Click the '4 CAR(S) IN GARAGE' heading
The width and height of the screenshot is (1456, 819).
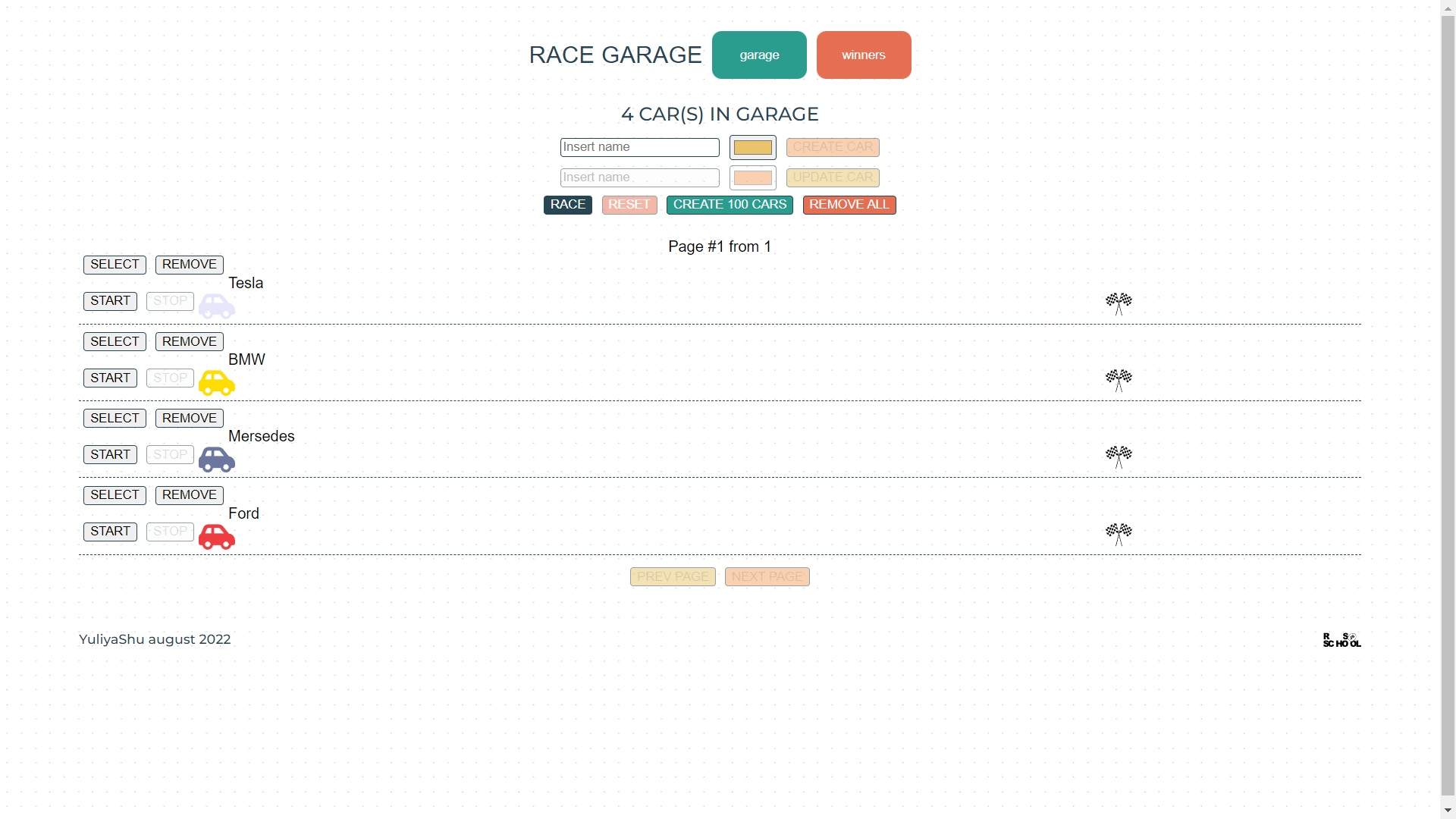coord(720,114)
